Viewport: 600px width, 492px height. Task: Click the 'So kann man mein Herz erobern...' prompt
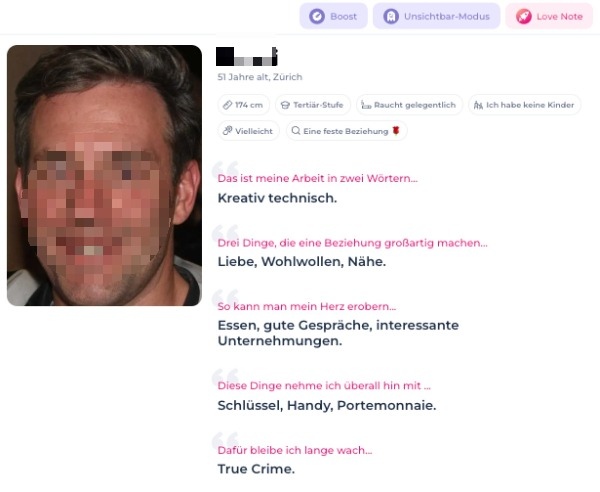click(x=306, y=306)
